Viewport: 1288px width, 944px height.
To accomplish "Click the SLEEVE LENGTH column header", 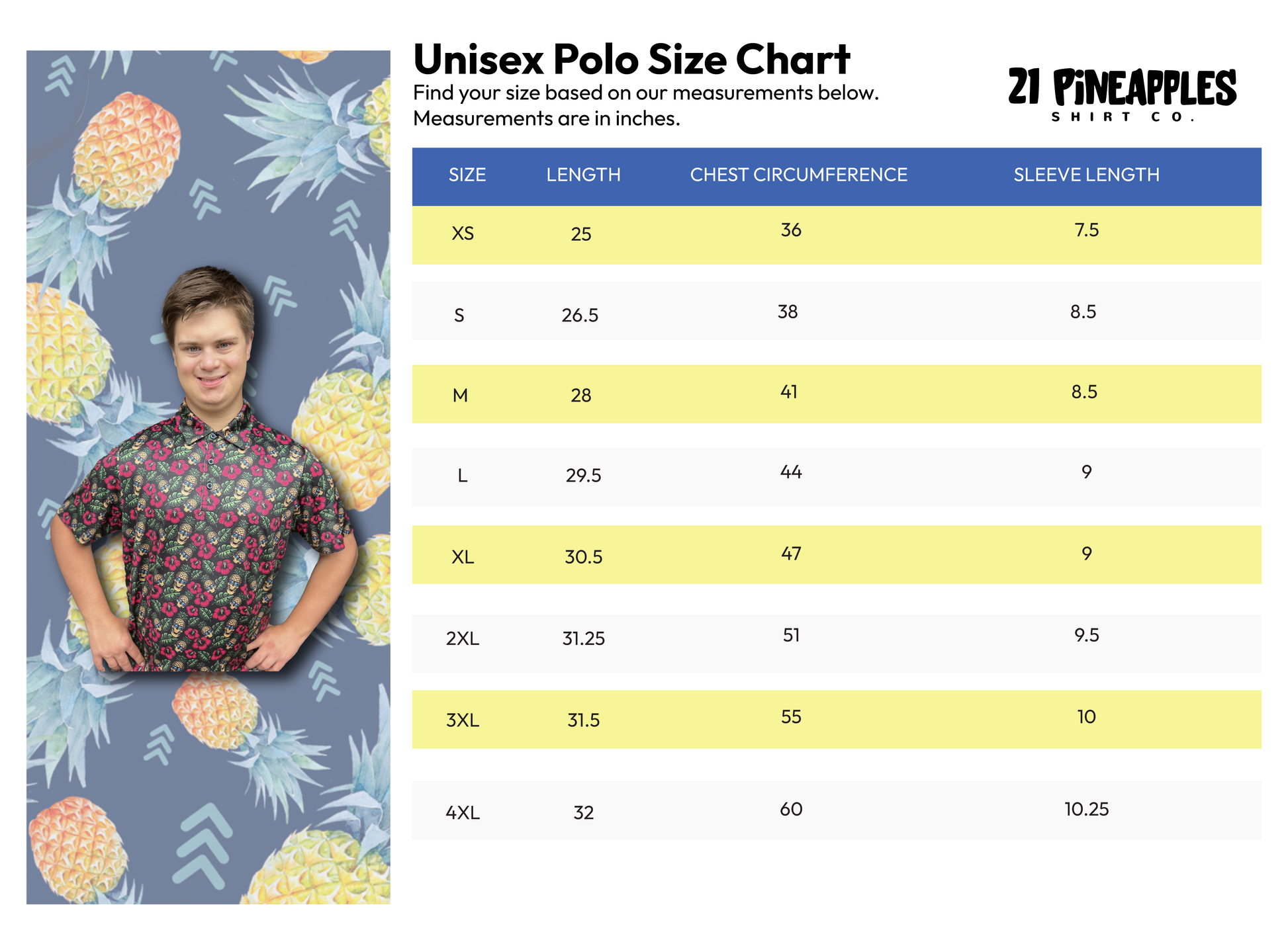I will point(1086,175).
